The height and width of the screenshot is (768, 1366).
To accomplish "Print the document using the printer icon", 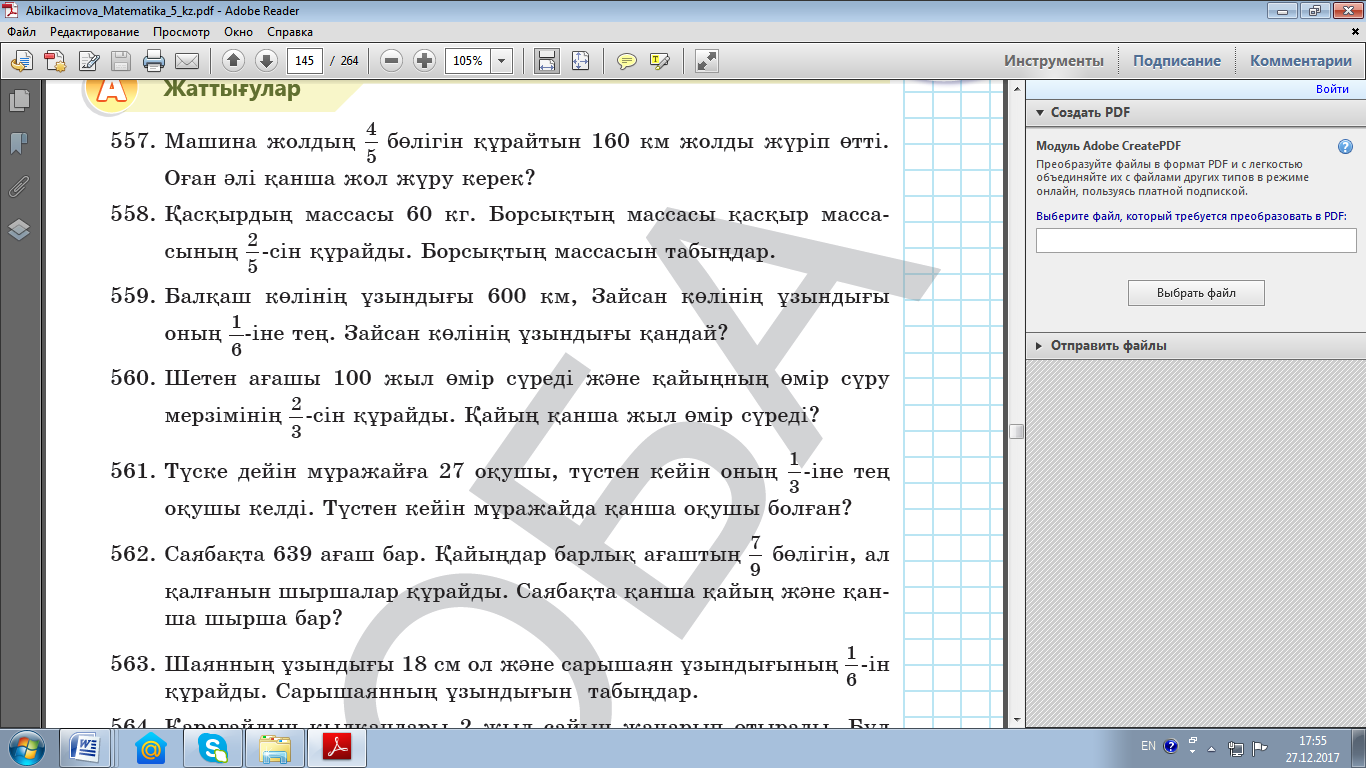I will (154, 61).
